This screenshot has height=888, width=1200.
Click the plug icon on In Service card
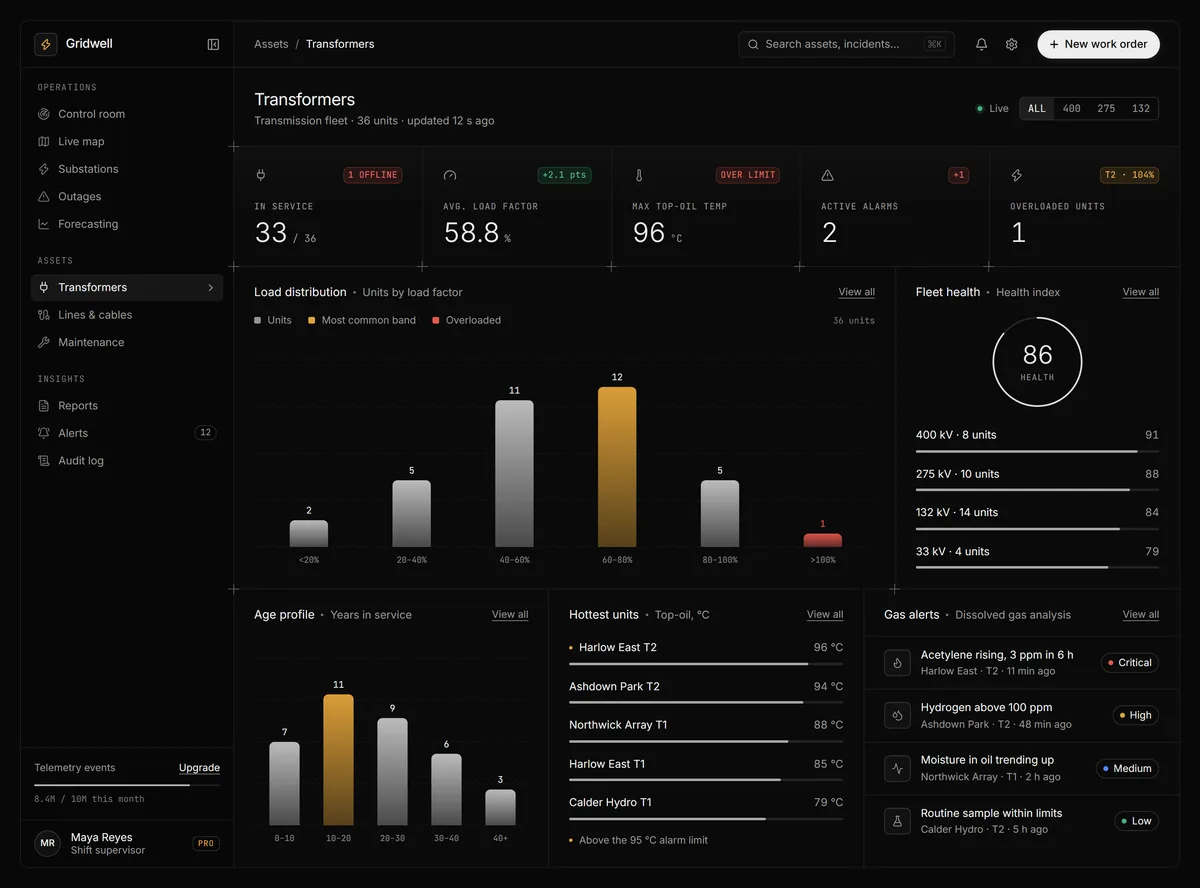[x=261, y=175]
